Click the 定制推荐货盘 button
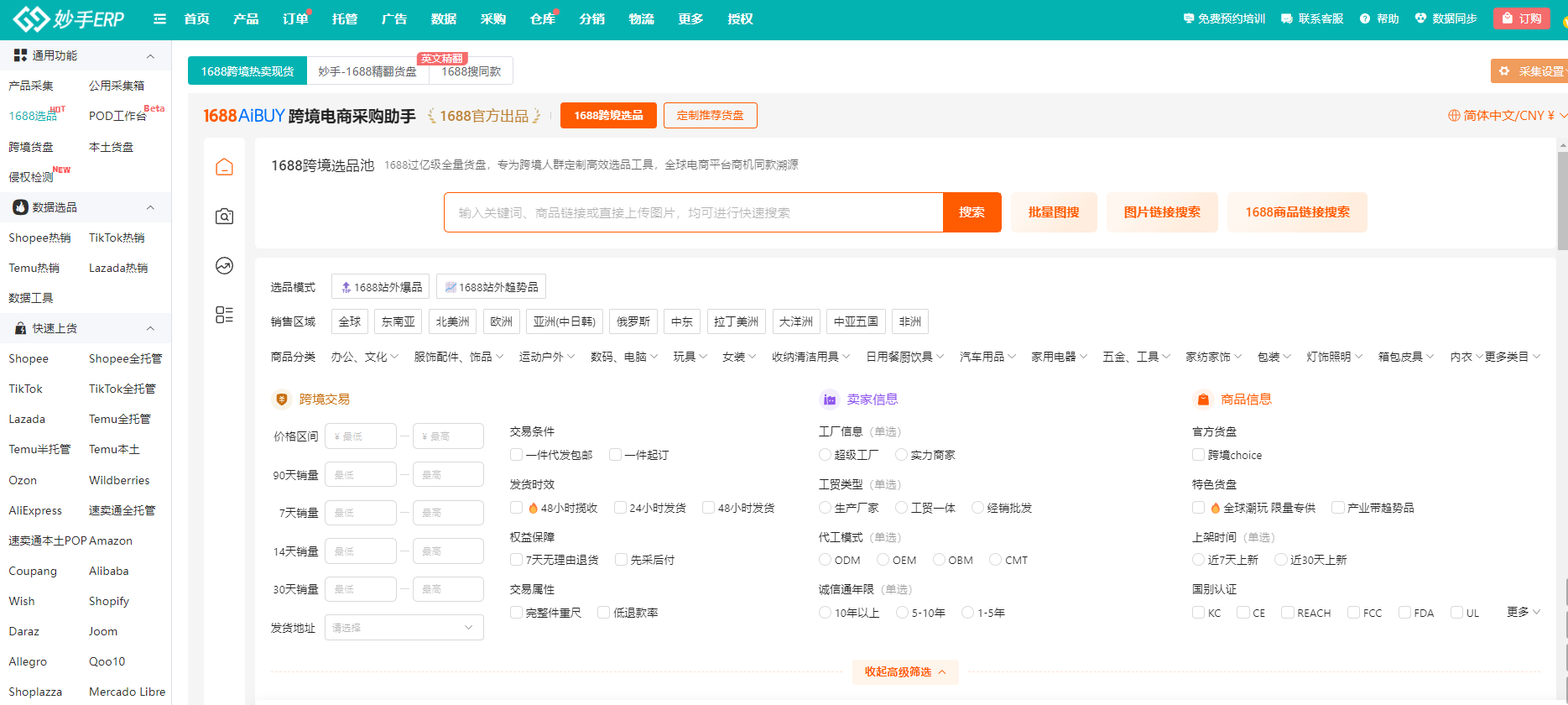 coord(710,116)
